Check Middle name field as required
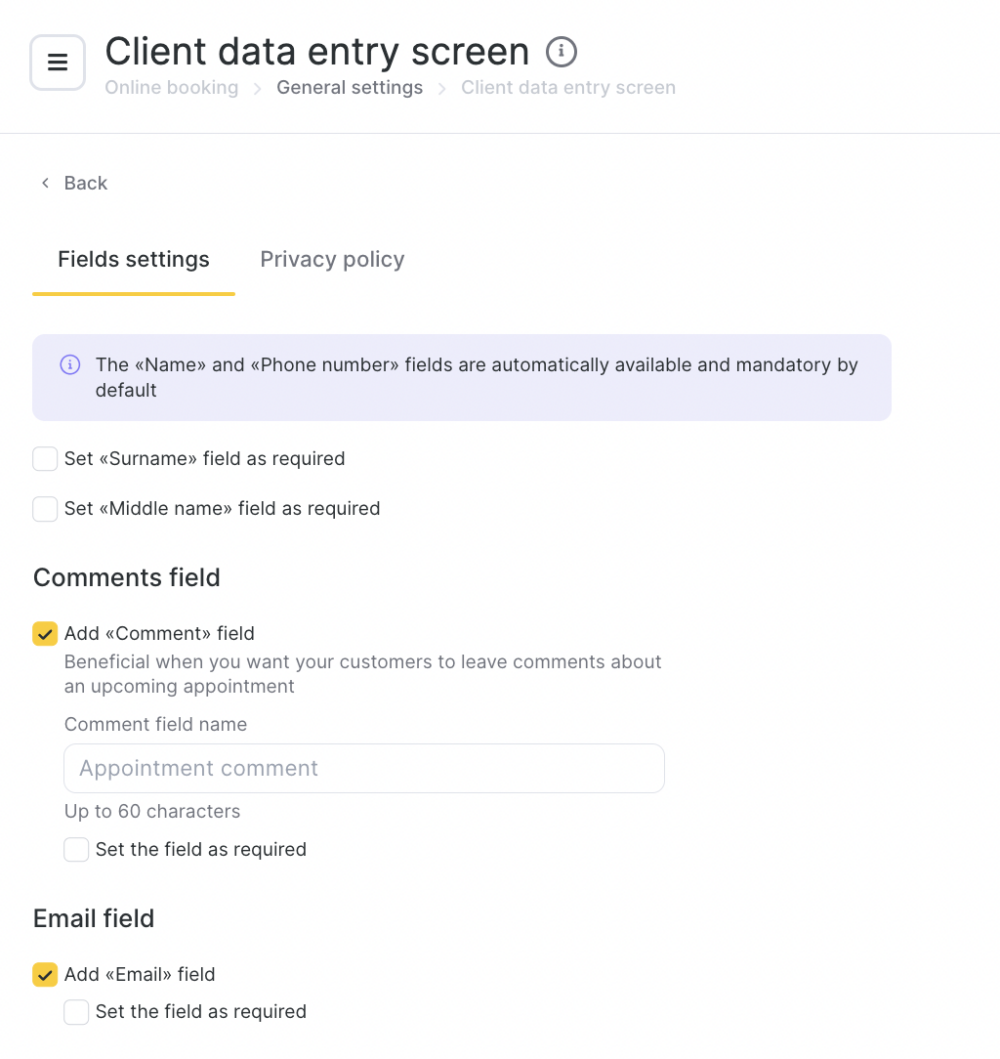The height and width of the screenshot is (1059, 1000). point(45,509)
